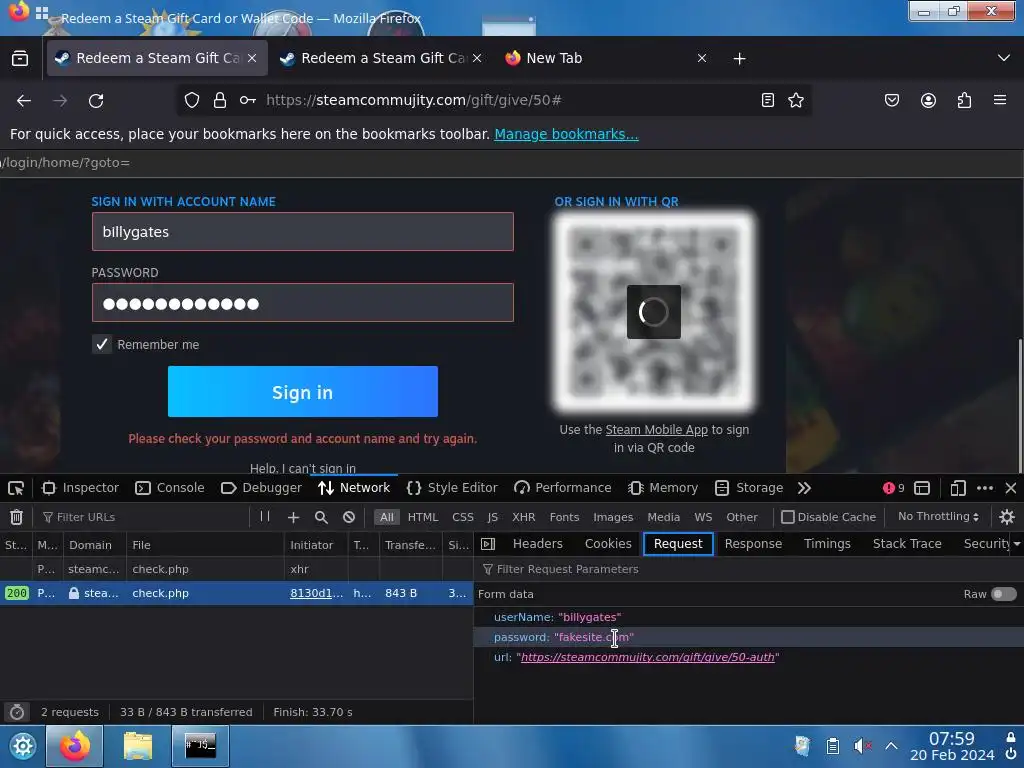1024x768 pixels.
Task: Open the terminal taskbar icon
Action: (200, 746)
